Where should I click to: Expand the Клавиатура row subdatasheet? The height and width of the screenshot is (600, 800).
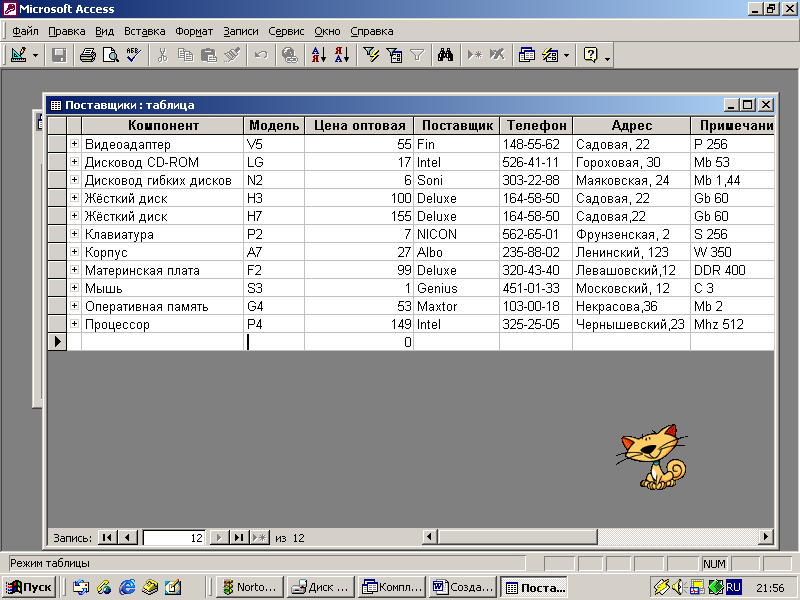74,234
